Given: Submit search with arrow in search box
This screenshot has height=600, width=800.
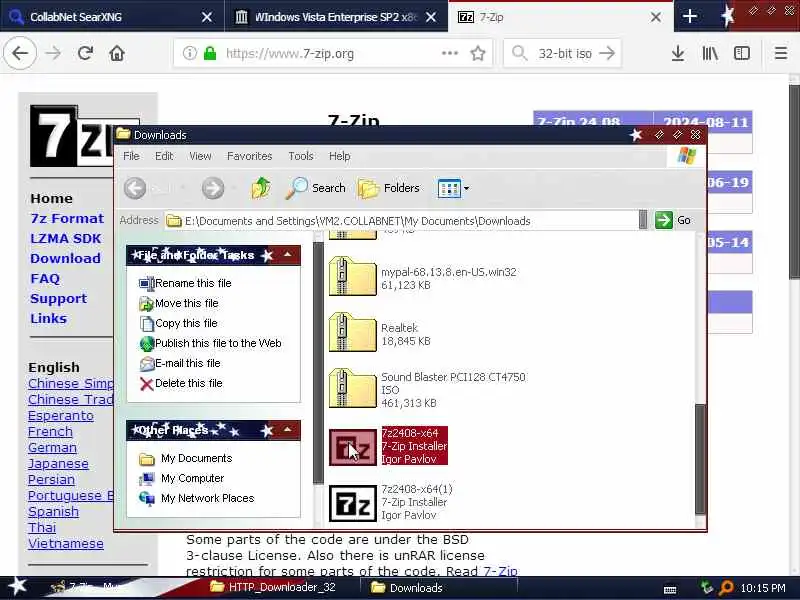Looking at the screenshot, I should 607,53.
